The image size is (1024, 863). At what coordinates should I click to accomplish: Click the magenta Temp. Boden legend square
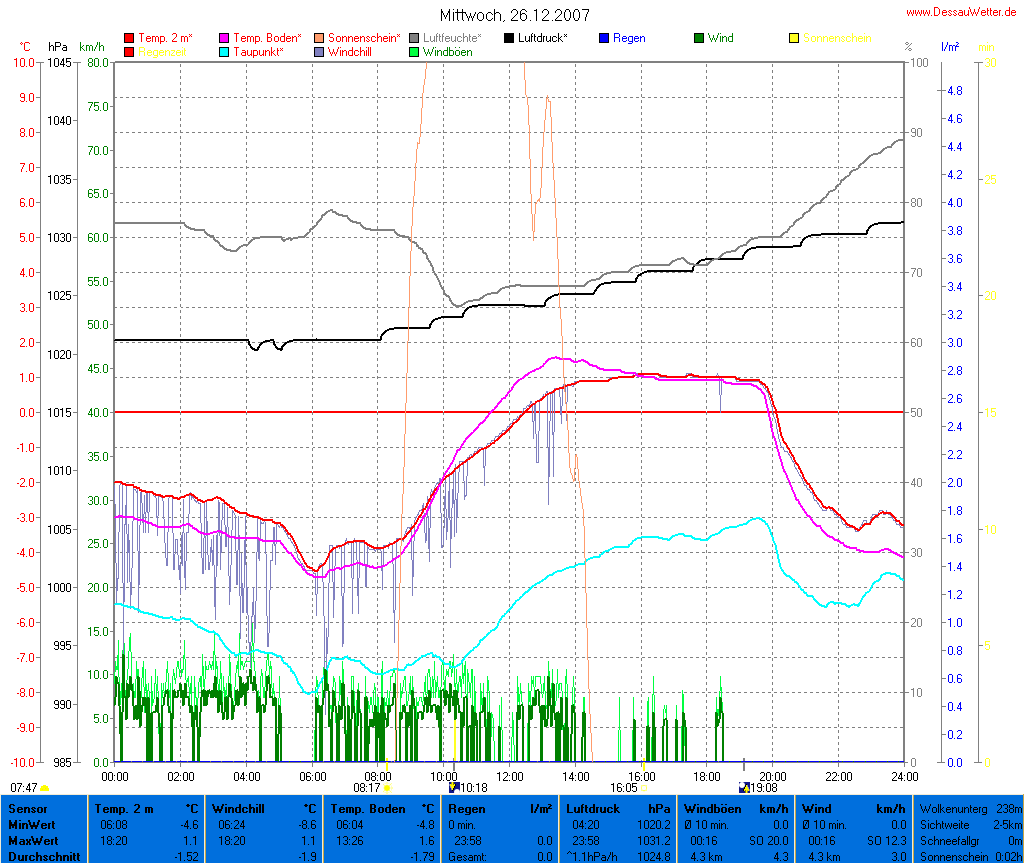224,39
